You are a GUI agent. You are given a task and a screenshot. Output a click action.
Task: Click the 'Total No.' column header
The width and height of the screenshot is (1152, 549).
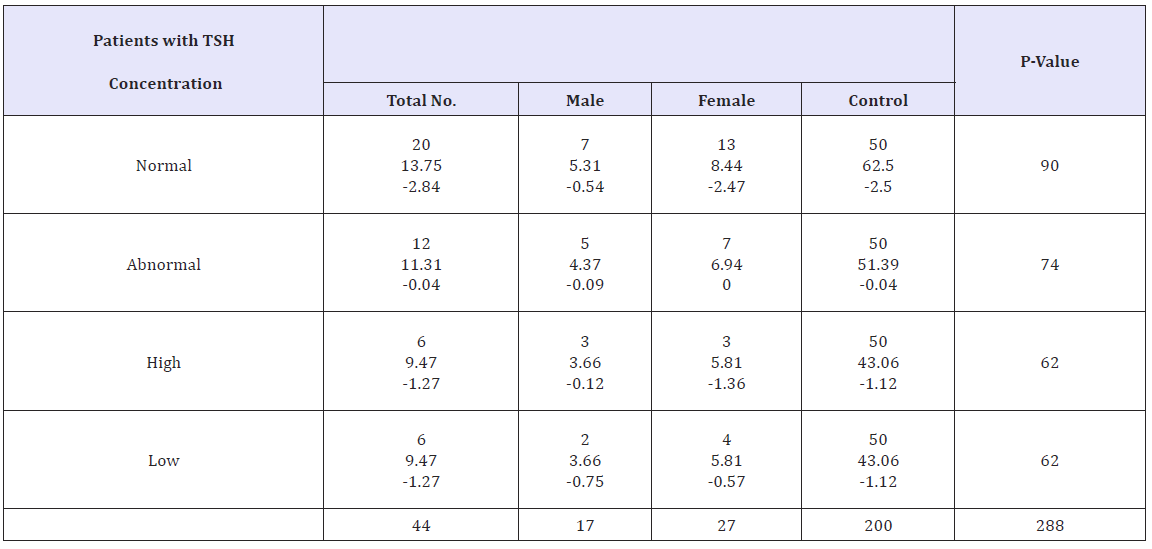[421, 100]
